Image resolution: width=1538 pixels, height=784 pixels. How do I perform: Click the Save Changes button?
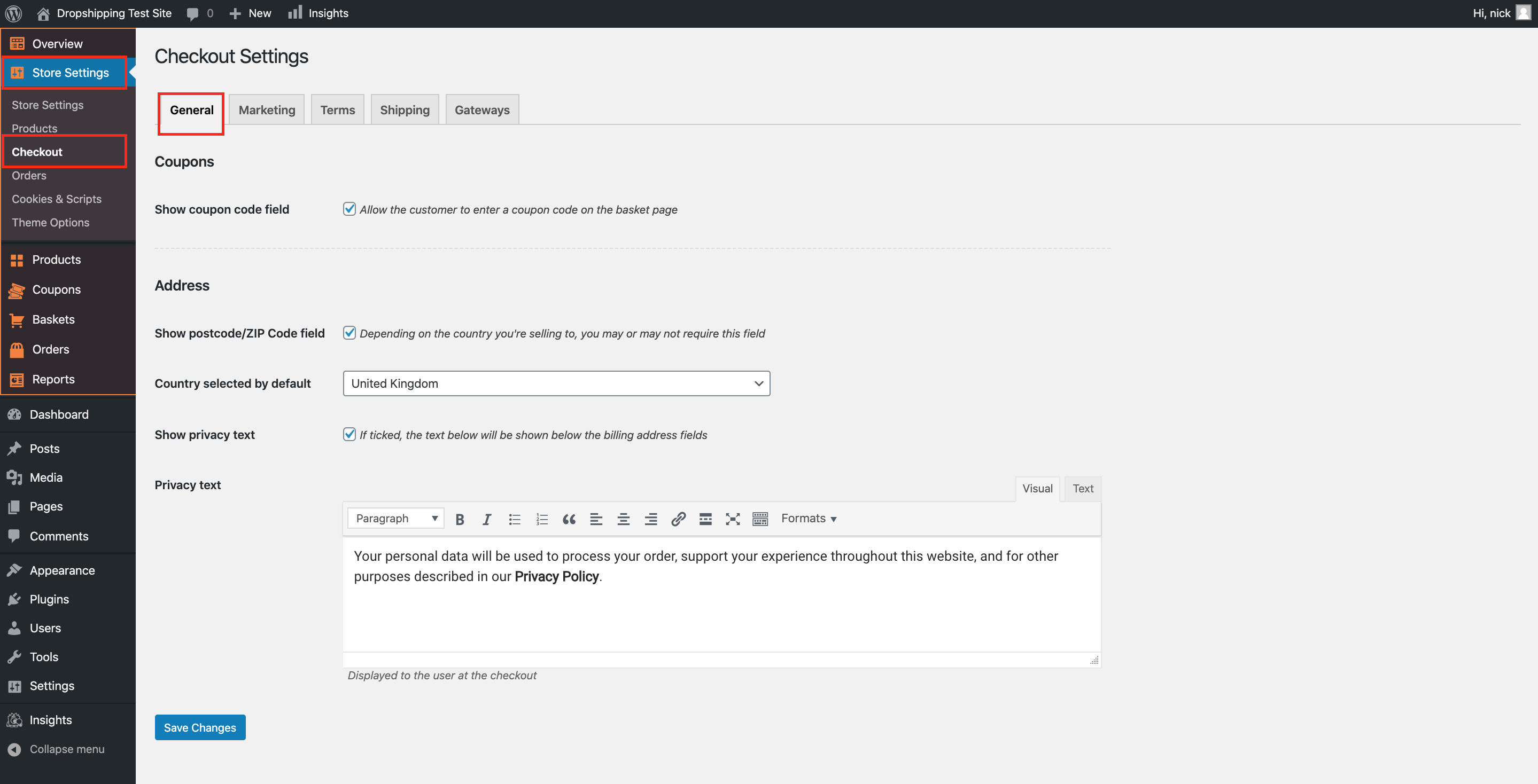click(199, 727)
